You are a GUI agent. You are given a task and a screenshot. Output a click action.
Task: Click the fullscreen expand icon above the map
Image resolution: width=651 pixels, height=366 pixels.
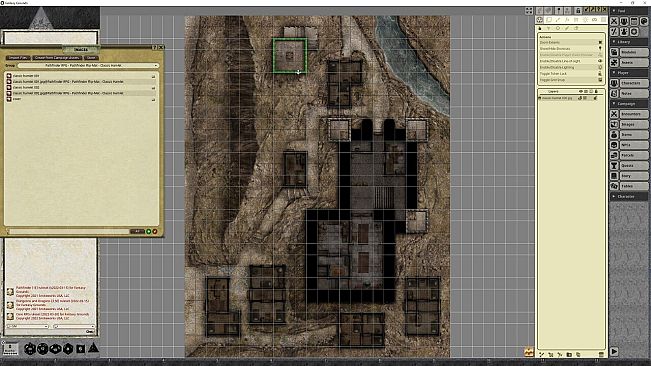tap(529, 11)
